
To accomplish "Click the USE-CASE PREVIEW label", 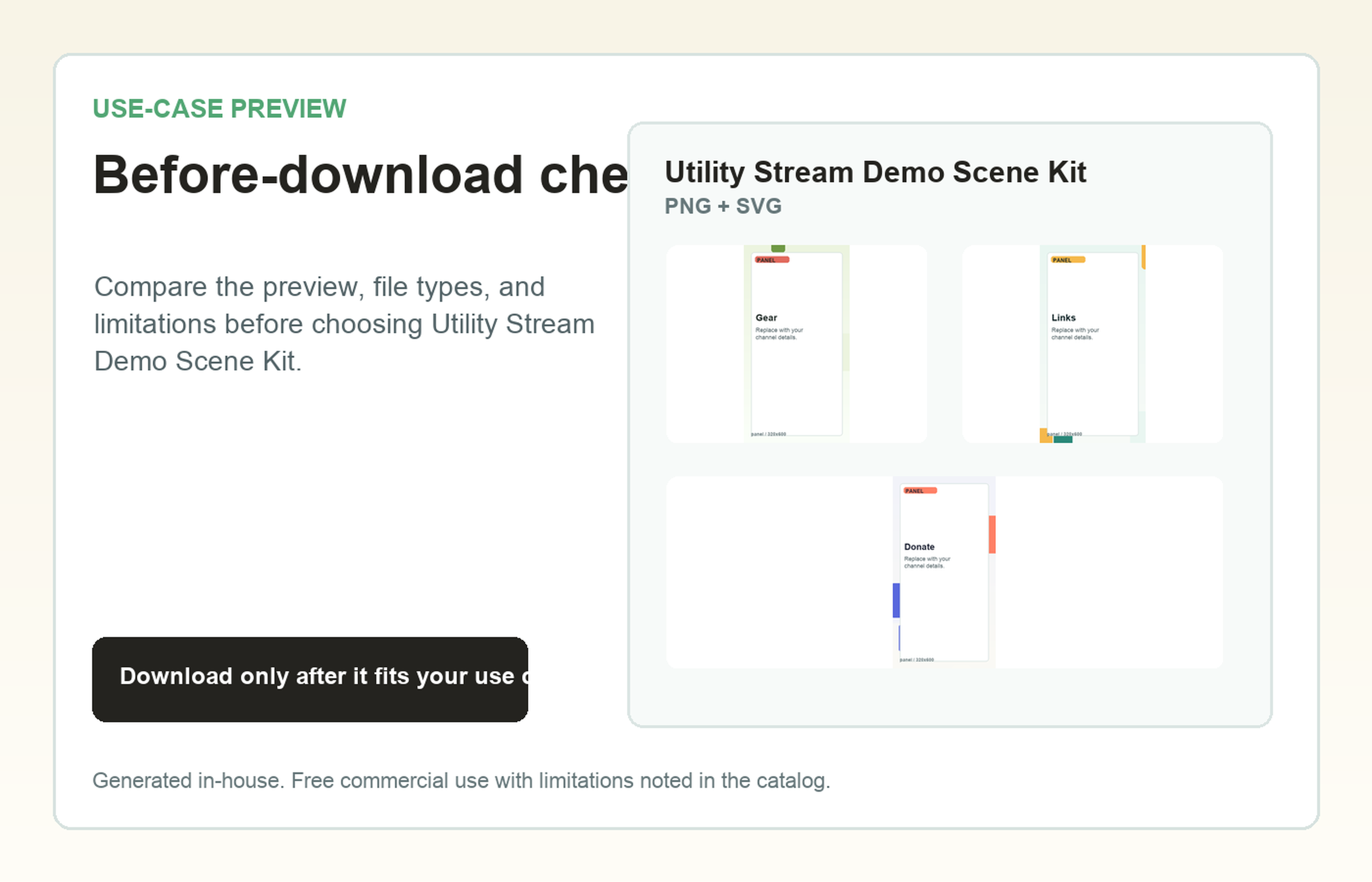I will [220, 108].
